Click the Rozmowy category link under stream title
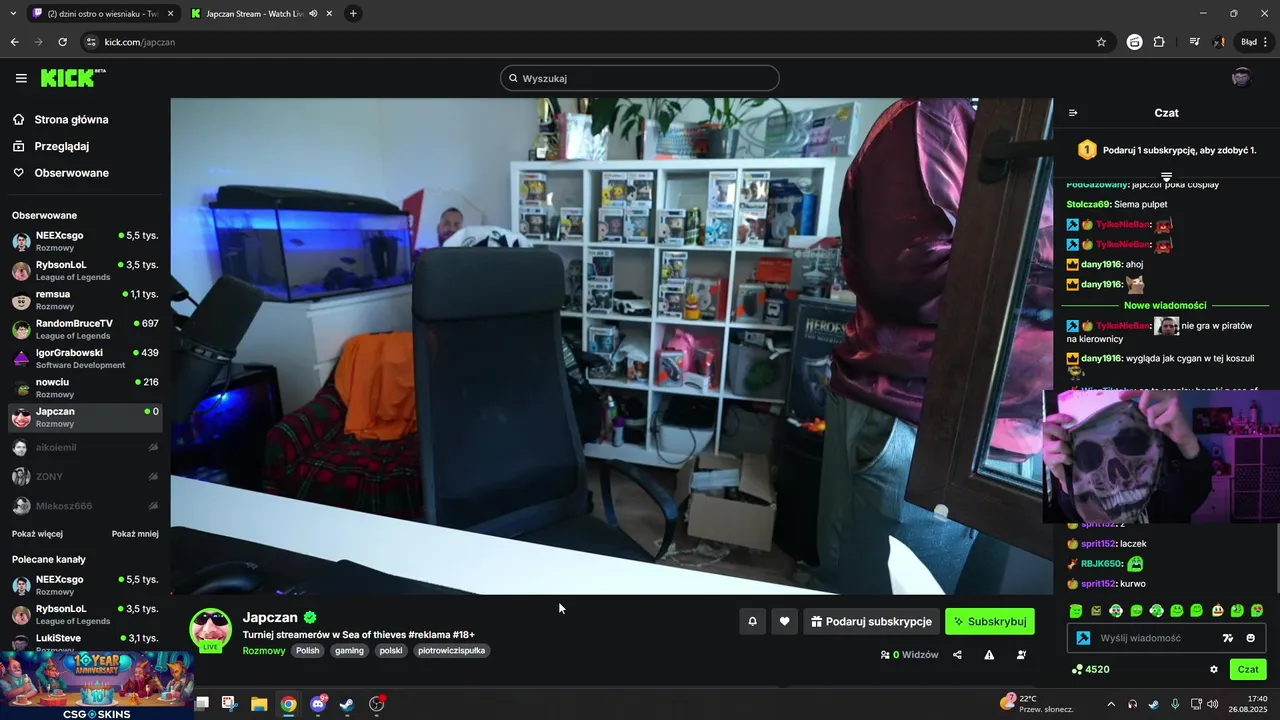Image resolution: width=1280 pixels, height=720 pixels. point(264,651)
